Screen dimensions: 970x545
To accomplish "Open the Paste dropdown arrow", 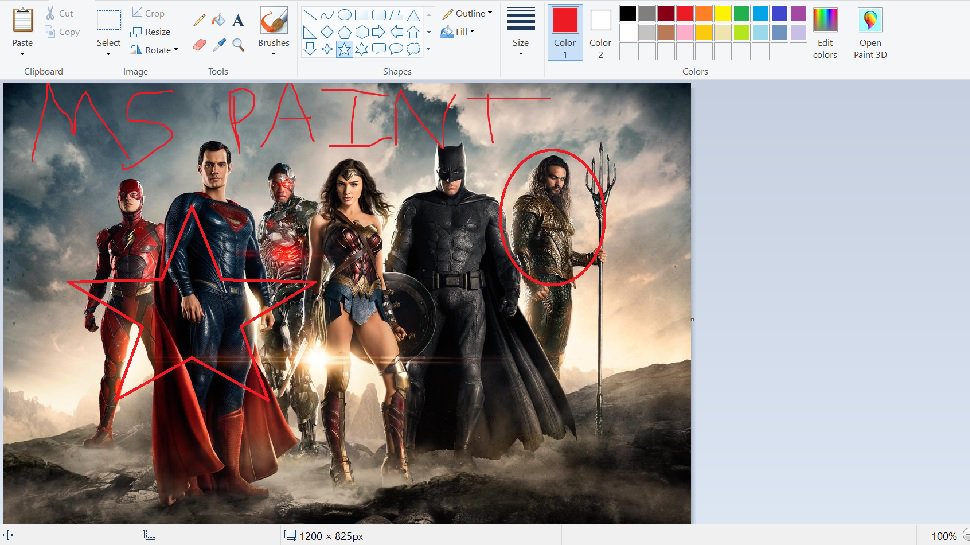I will click(x=22, y=54).
